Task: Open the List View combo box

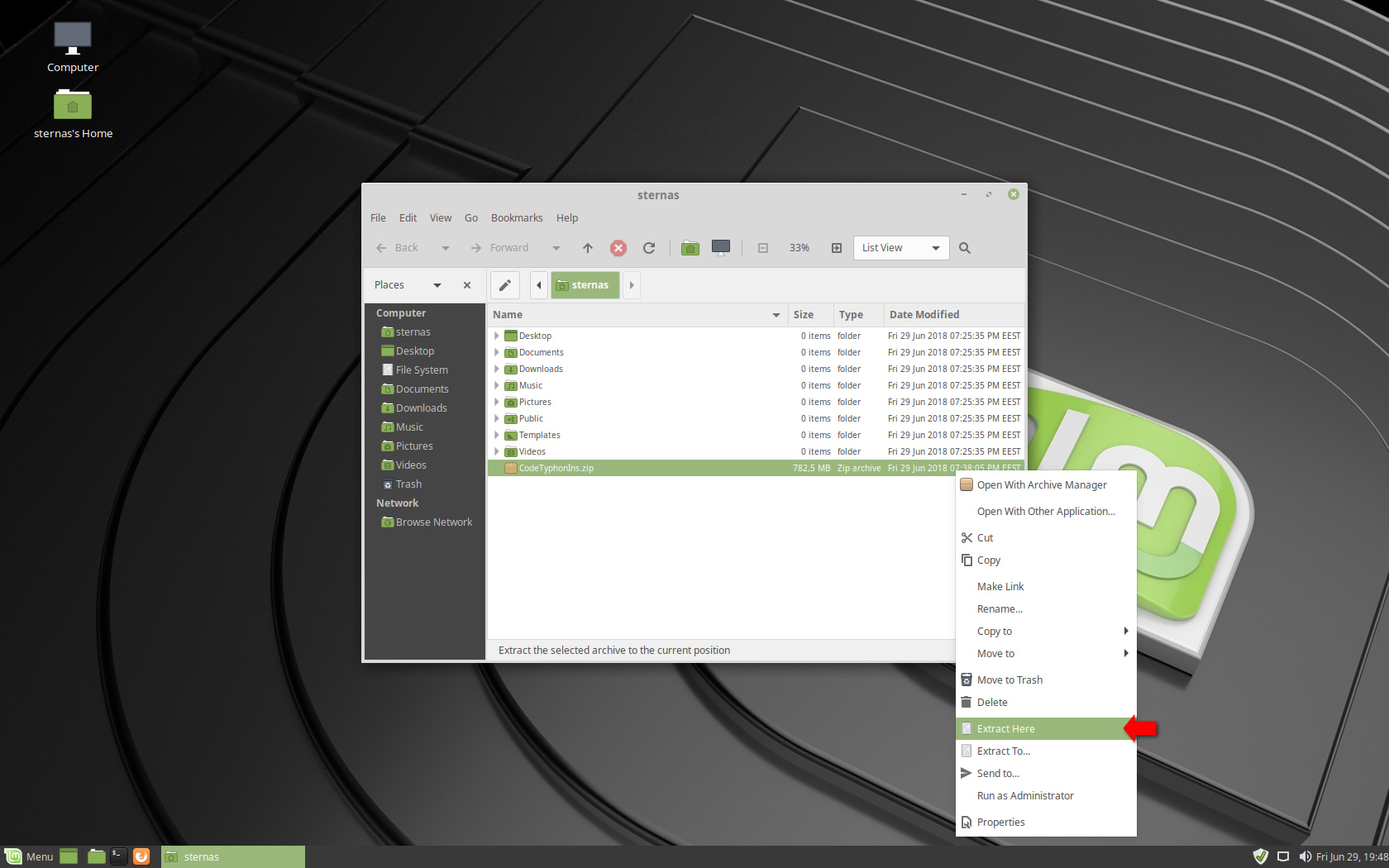Action: pos(901,248)
